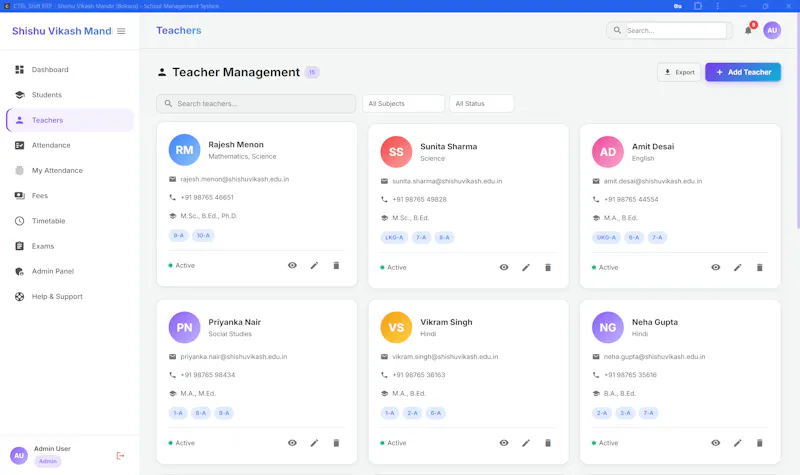Click the Shishu Vikash Mandir title link
800x475 pixels.
click(x=62, y=31)
